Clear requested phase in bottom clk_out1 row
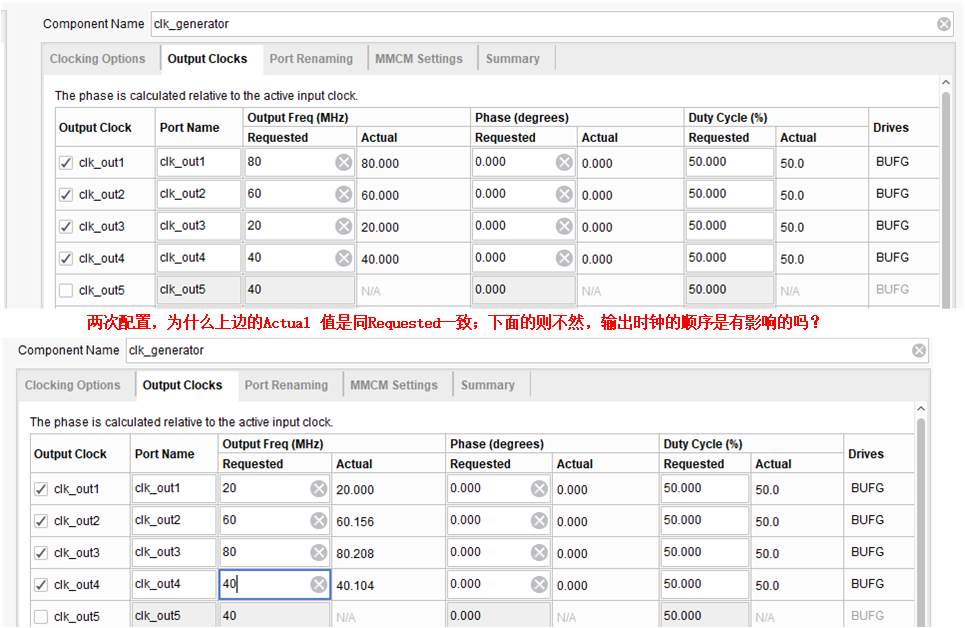Viewport: 965px width, 628px height. pyautogui.click(x=539, y=488)
